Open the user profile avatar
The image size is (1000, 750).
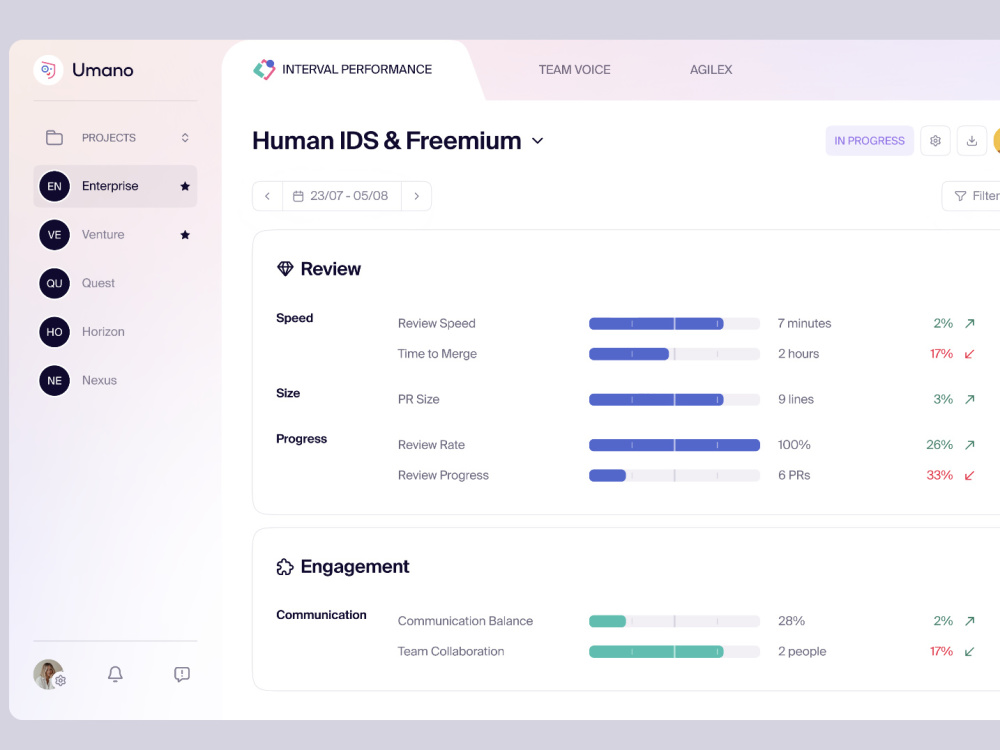click(48, 674)
